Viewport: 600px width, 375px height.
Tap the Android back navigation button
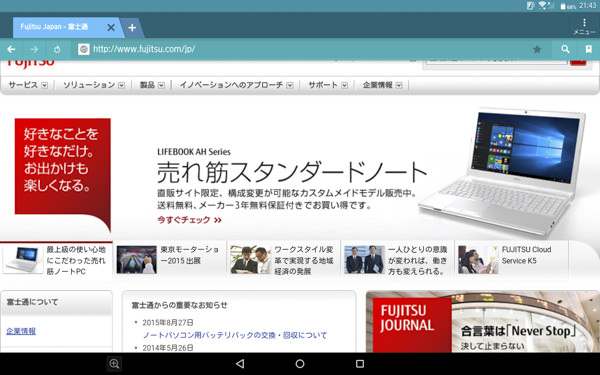(240, 364)
